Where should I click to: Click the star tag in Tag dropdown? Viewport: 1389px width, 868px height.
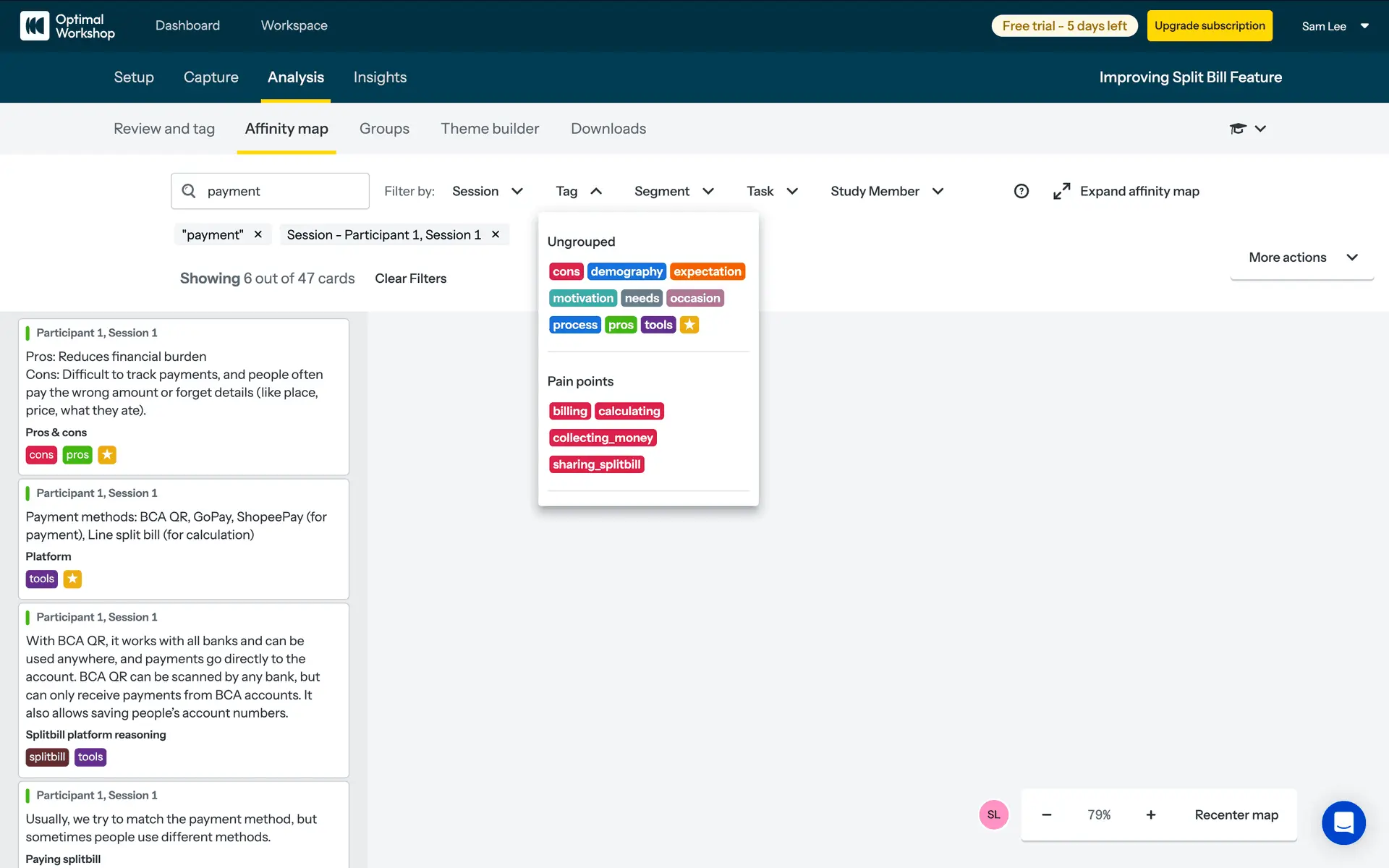click(x=689, y=325)
